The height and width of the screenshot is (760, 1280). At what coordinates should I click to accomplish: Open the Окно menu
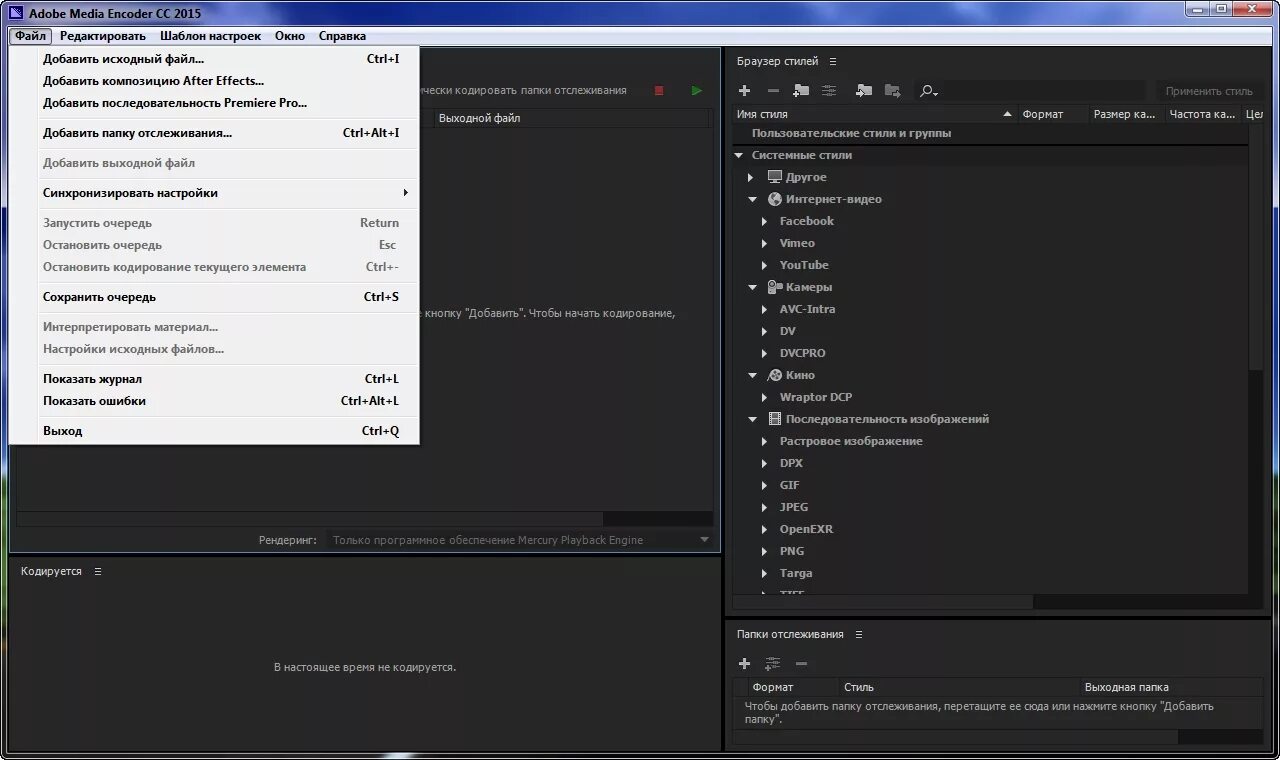(290, 36)
